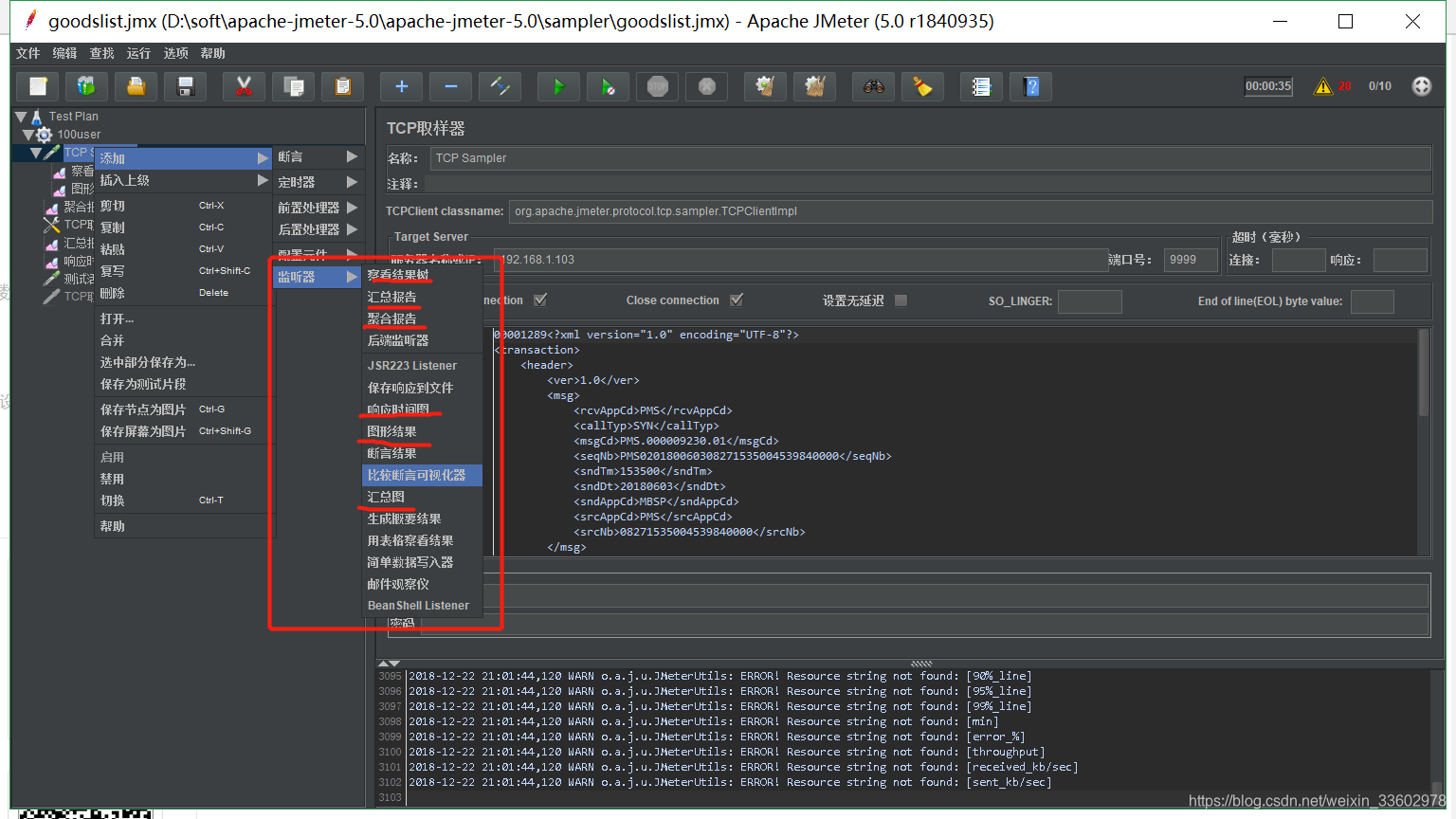Open the Function helper dialog icon

981,86
